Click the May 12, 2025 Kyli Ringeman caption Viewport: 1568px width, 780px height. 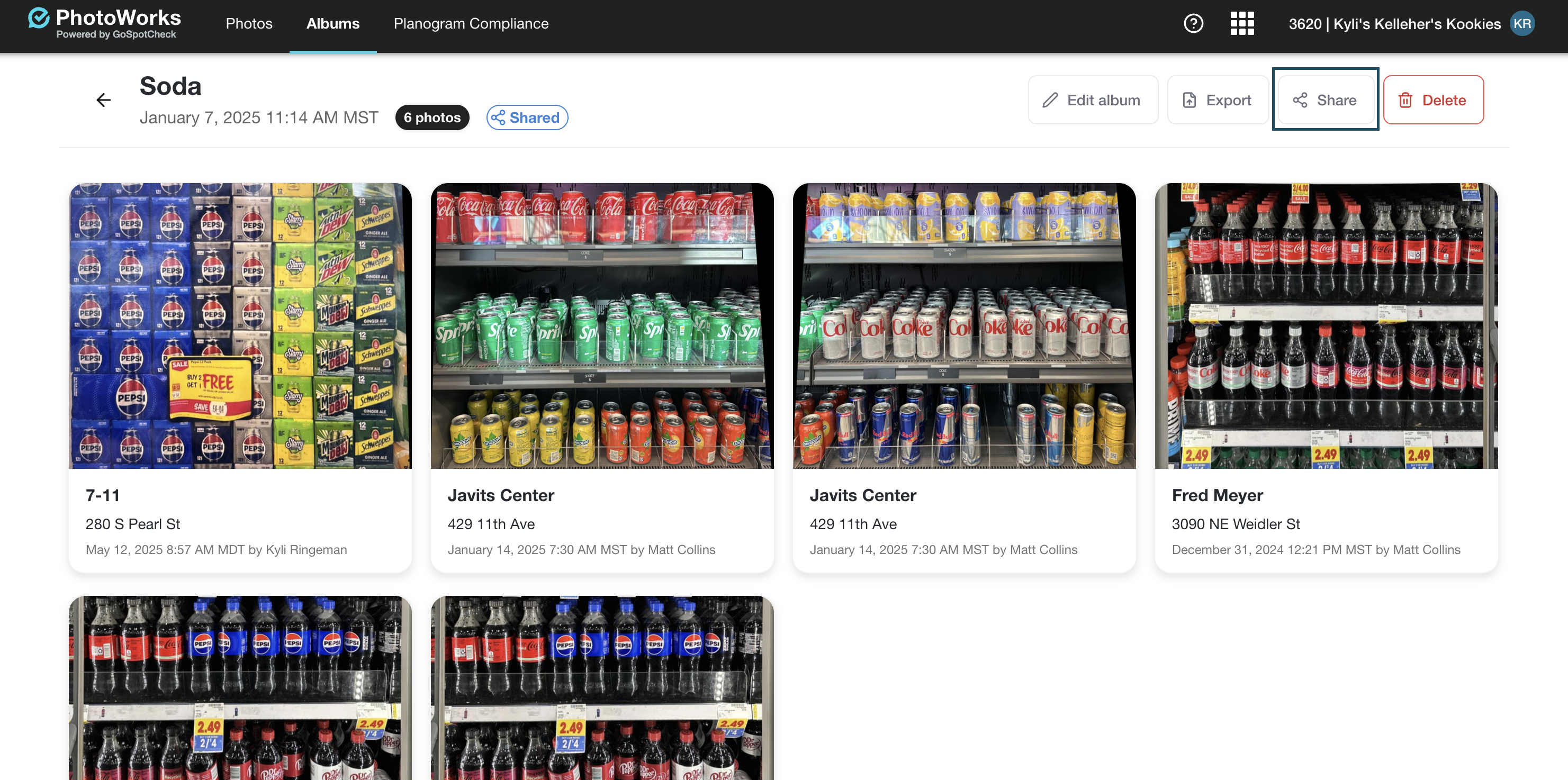coord(216,549)
